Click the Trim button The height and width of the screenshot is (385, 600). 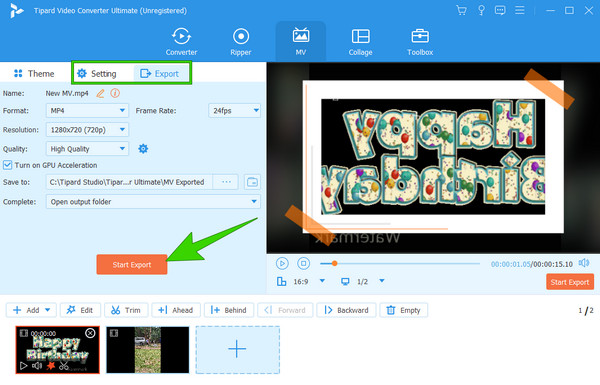(x=126, y=310)
